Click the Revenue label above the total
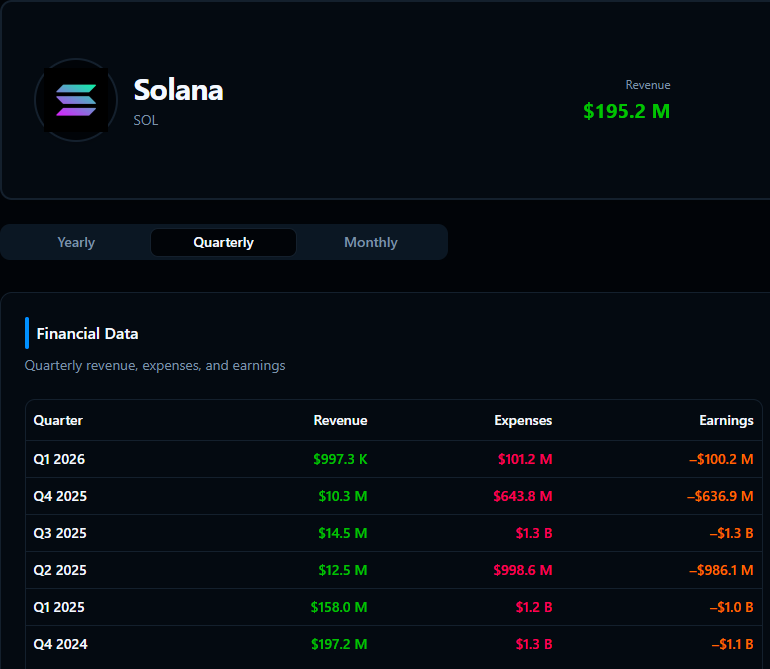Screen dimensions: 770x669 648,85
